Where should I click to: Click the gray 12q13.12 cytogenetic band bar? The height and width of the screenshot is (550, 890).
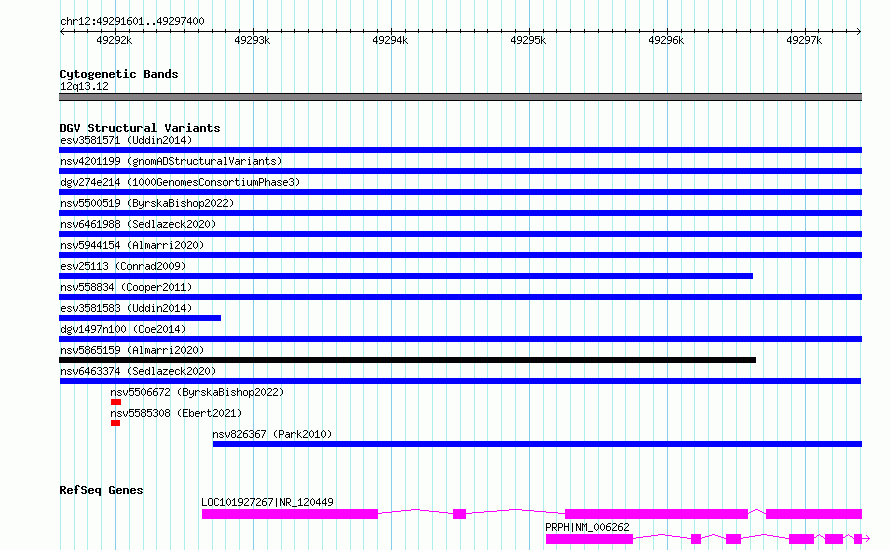460,98
